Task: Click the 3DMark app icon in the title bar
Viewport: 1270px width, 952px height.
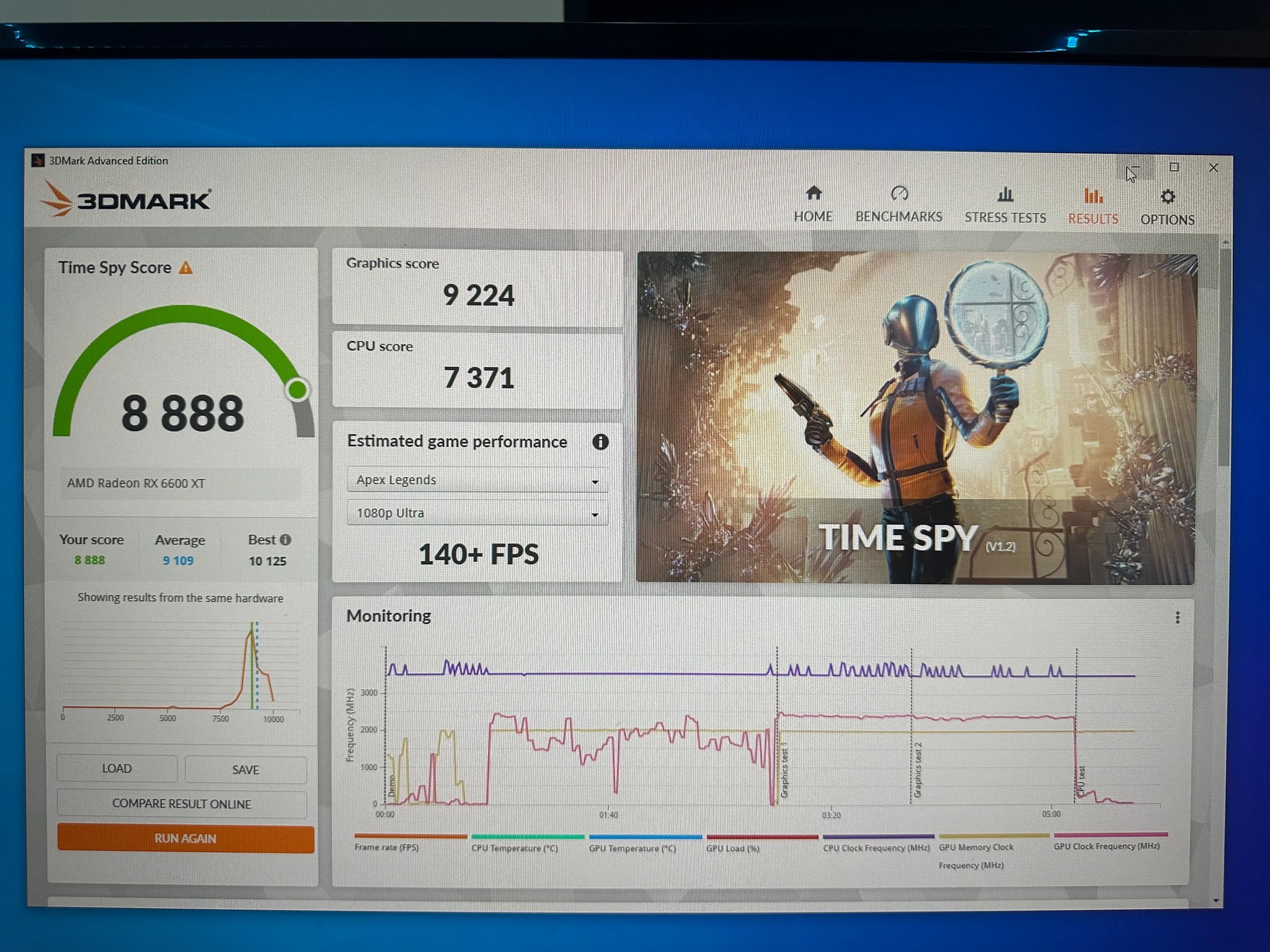Action: tap(38, 161)
